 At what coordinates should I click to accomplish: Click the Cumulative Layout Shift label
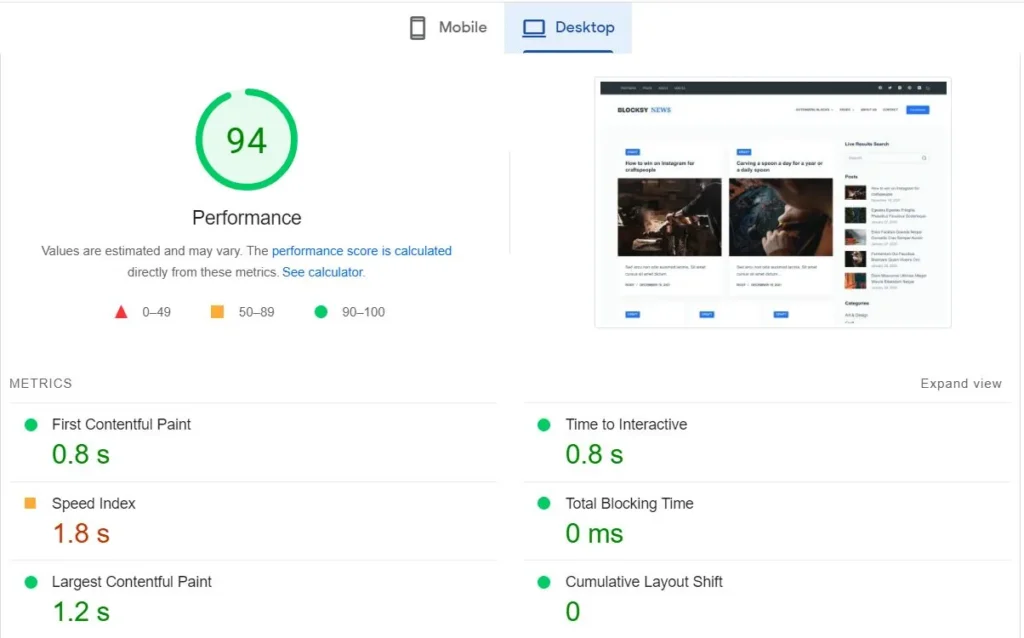(x=644, y=582)
